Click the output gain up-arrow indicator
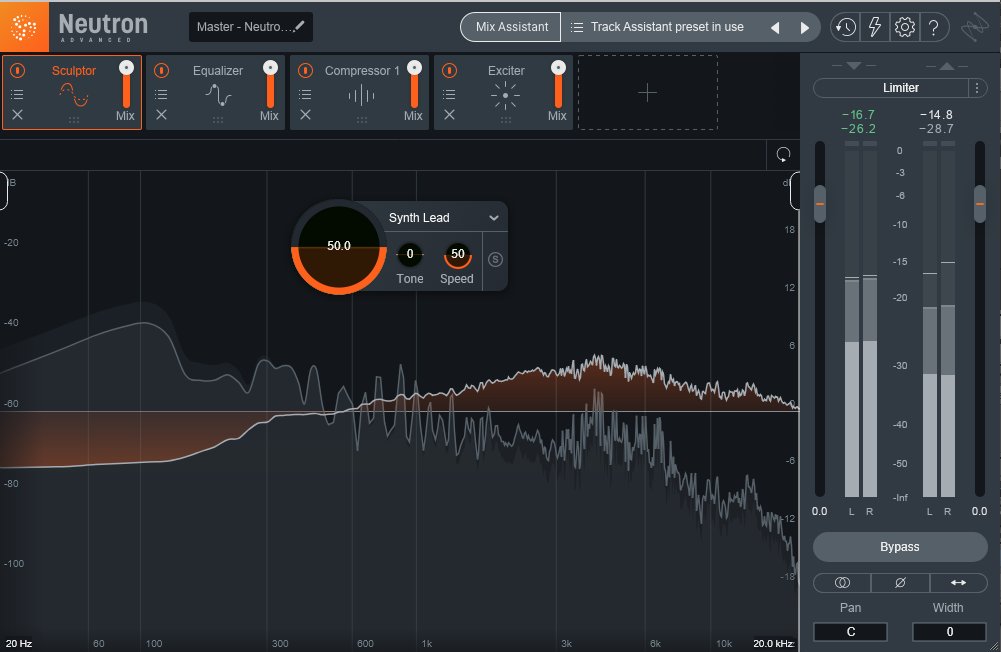Image resolution: width=1001 pixels, height=652 pixels. point(947,66)
